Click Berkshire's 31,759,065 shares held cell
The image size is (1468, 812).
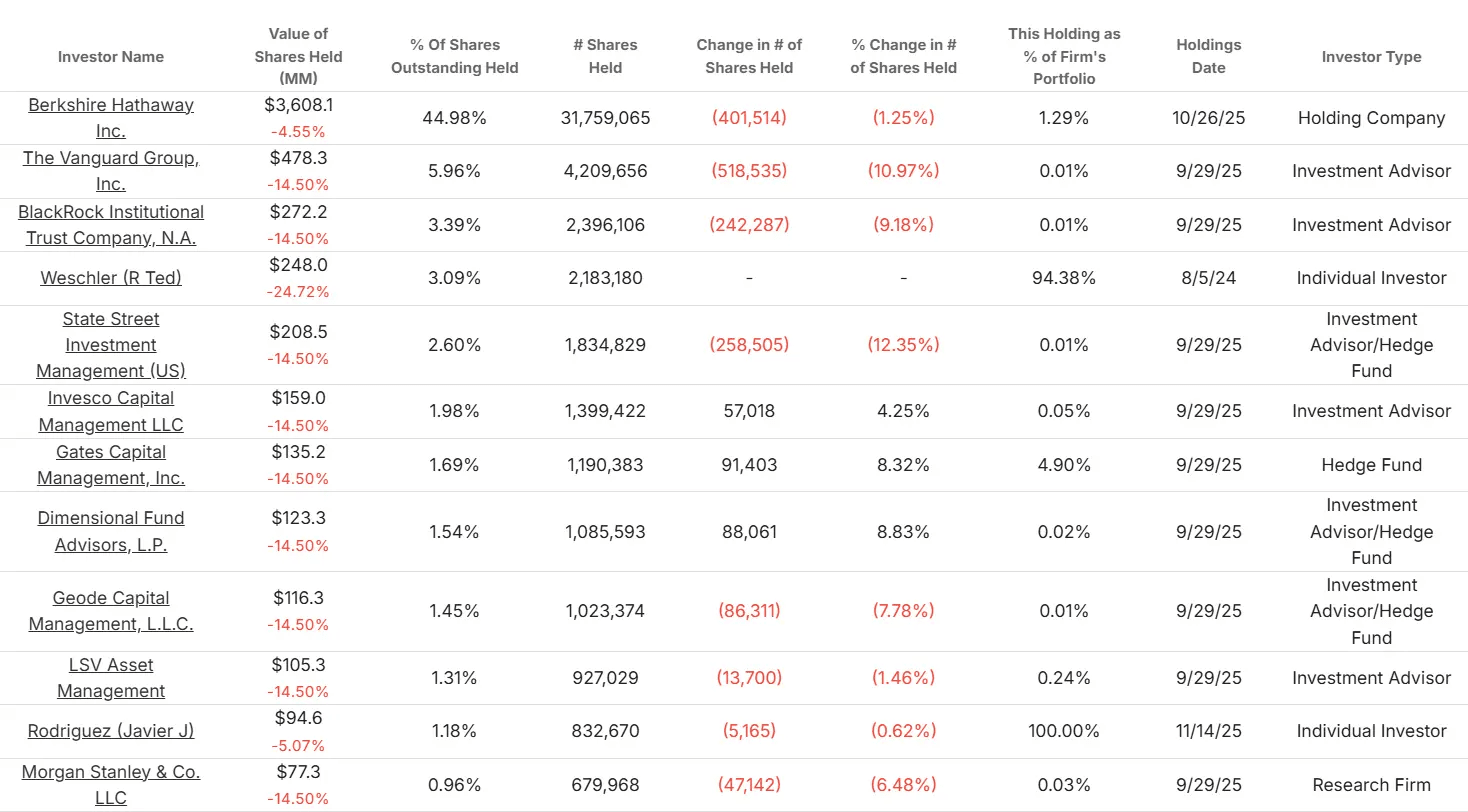coord(606,118)
